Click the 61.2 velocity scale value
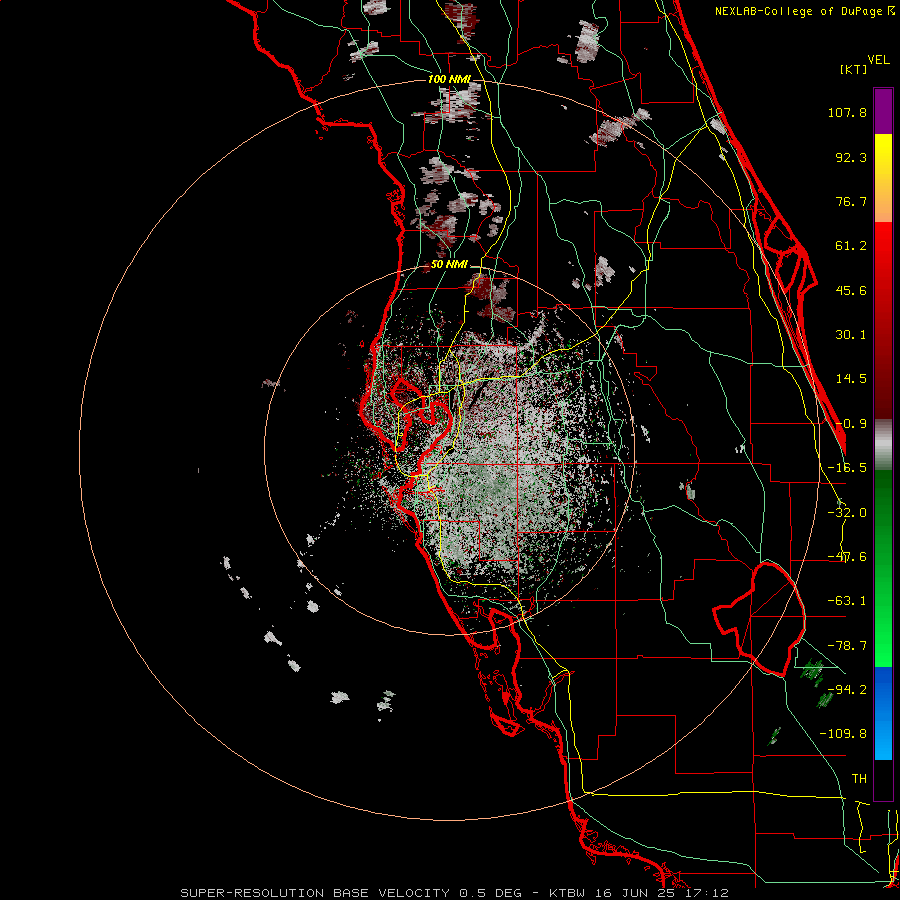The width and height of the screenshot is (900, 900). pos(851,246)
